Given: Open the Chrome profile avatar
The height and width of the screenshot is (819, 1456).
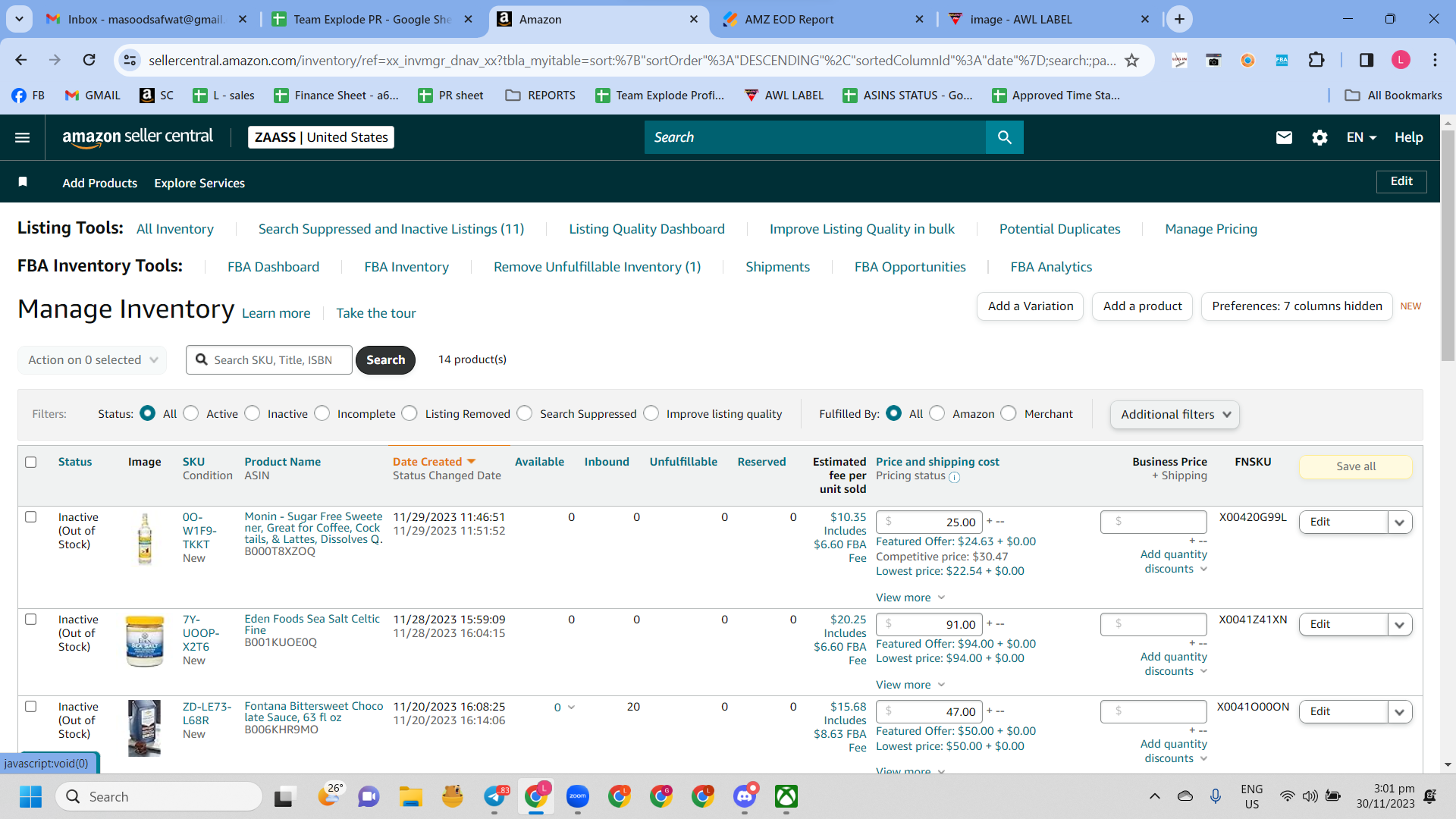Looking at the screenshot, I should (1401, 60).
